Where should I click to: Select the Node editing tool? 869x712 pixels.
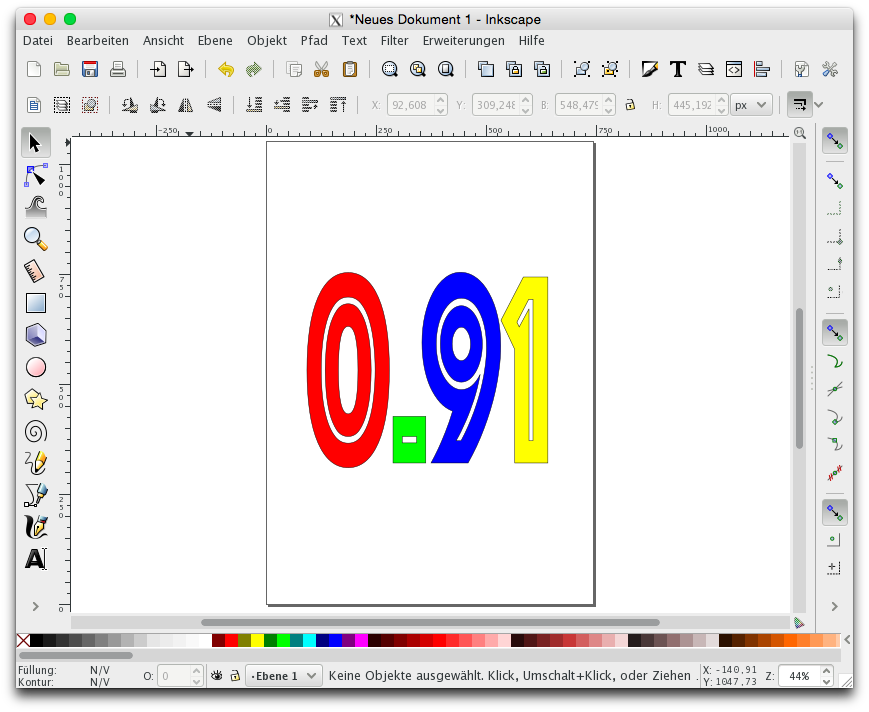[36, 175]
